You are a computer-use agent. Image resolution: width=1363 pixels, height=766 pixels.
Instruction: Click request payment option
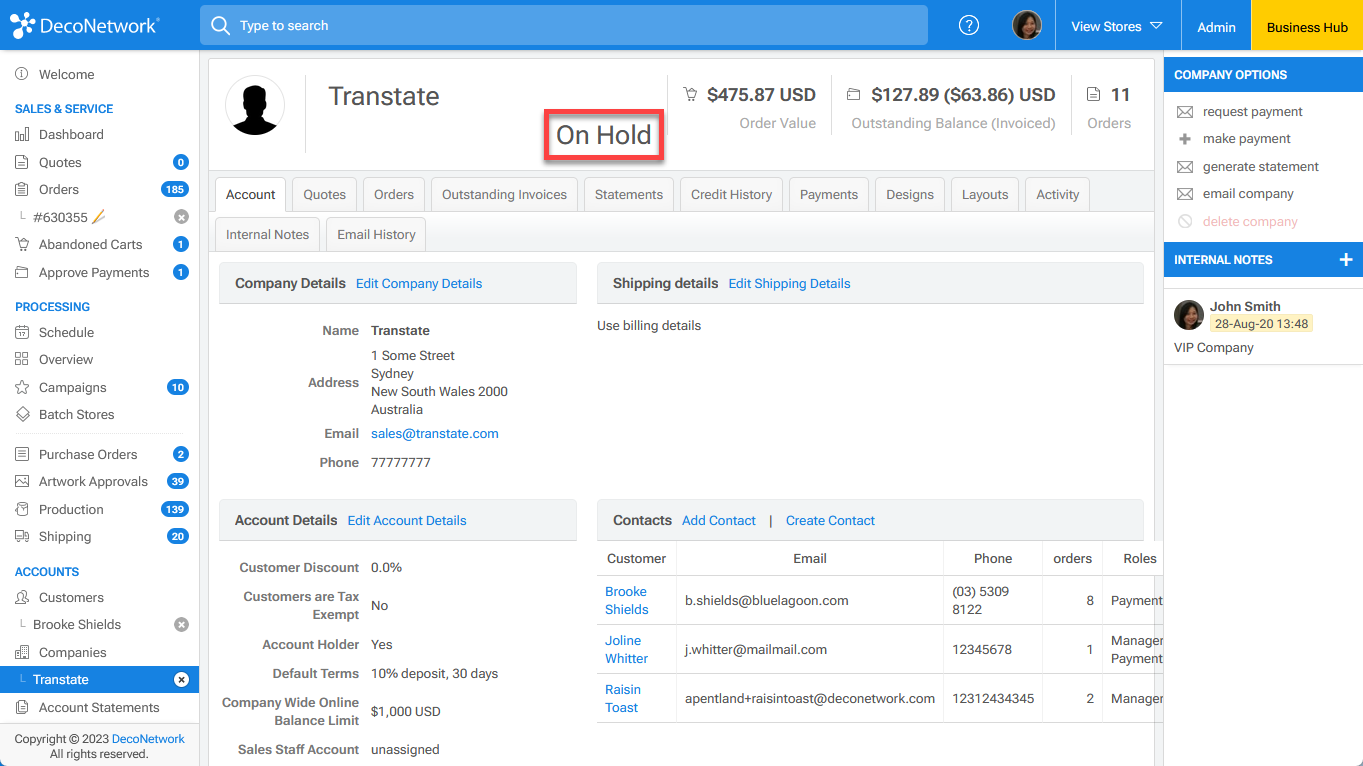pyautogui.click(x=1253, y=112)
